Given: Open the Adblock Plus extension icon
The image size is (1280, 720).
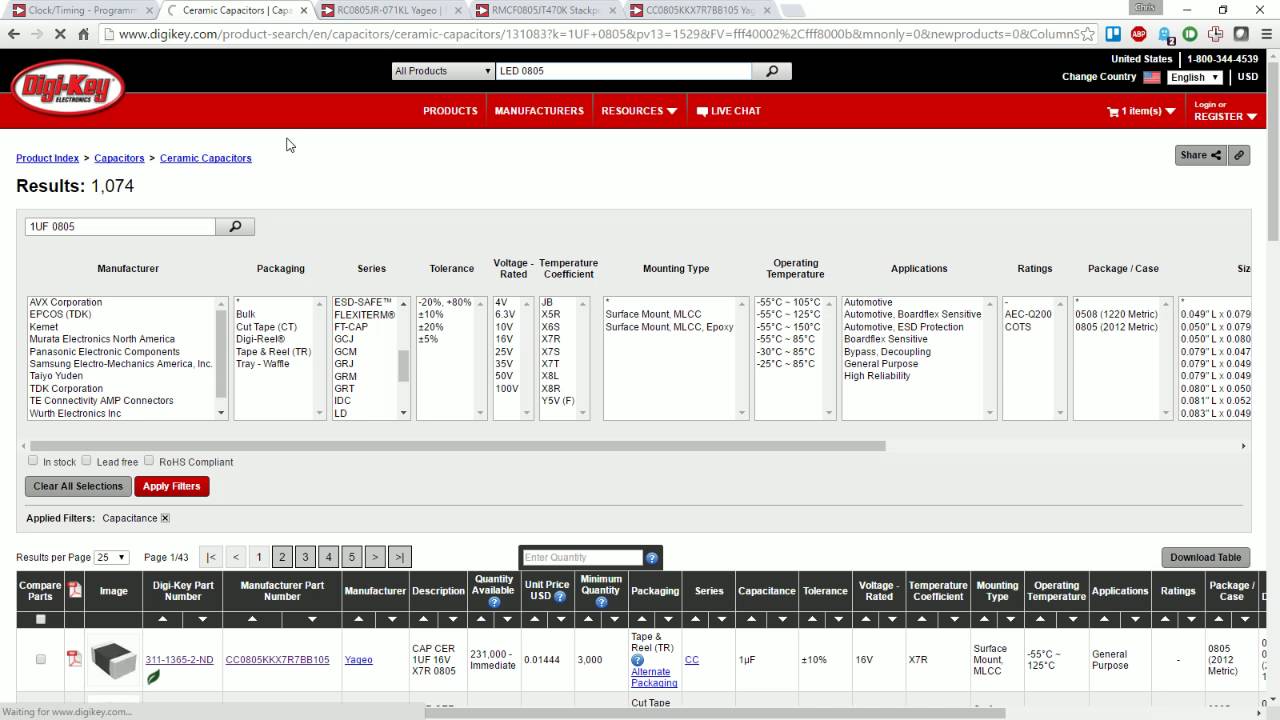Looking at the screenshot, I should (1138, 33).
